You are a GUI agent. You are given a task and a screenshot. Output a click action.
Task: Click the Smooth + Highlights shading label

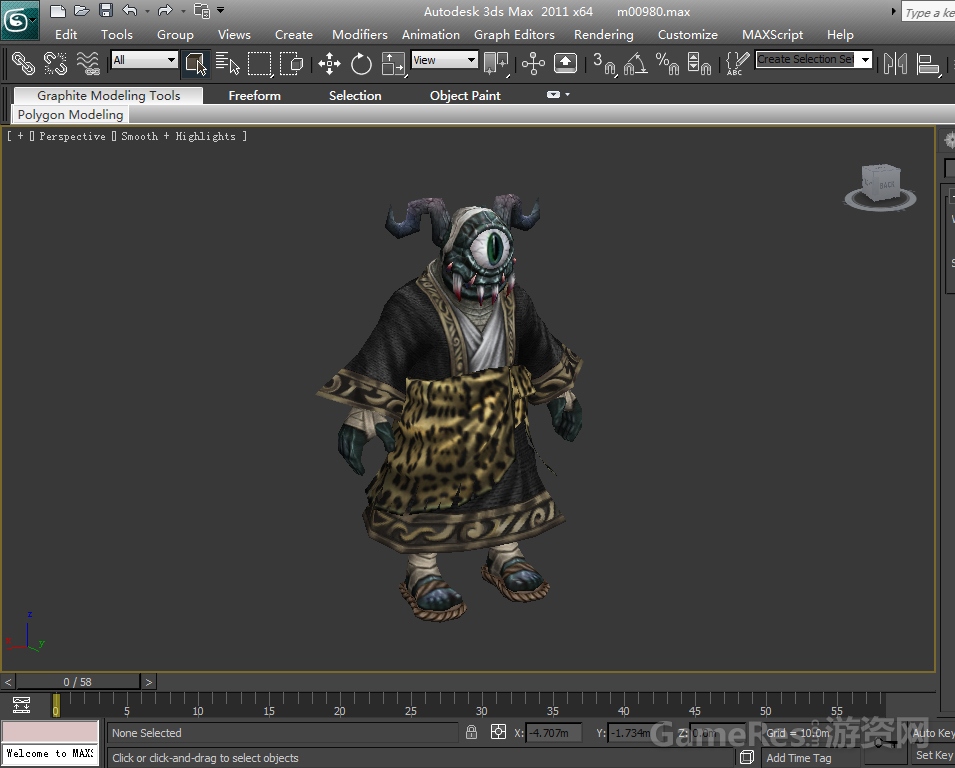pyautogui.click(x=178, y=136)
